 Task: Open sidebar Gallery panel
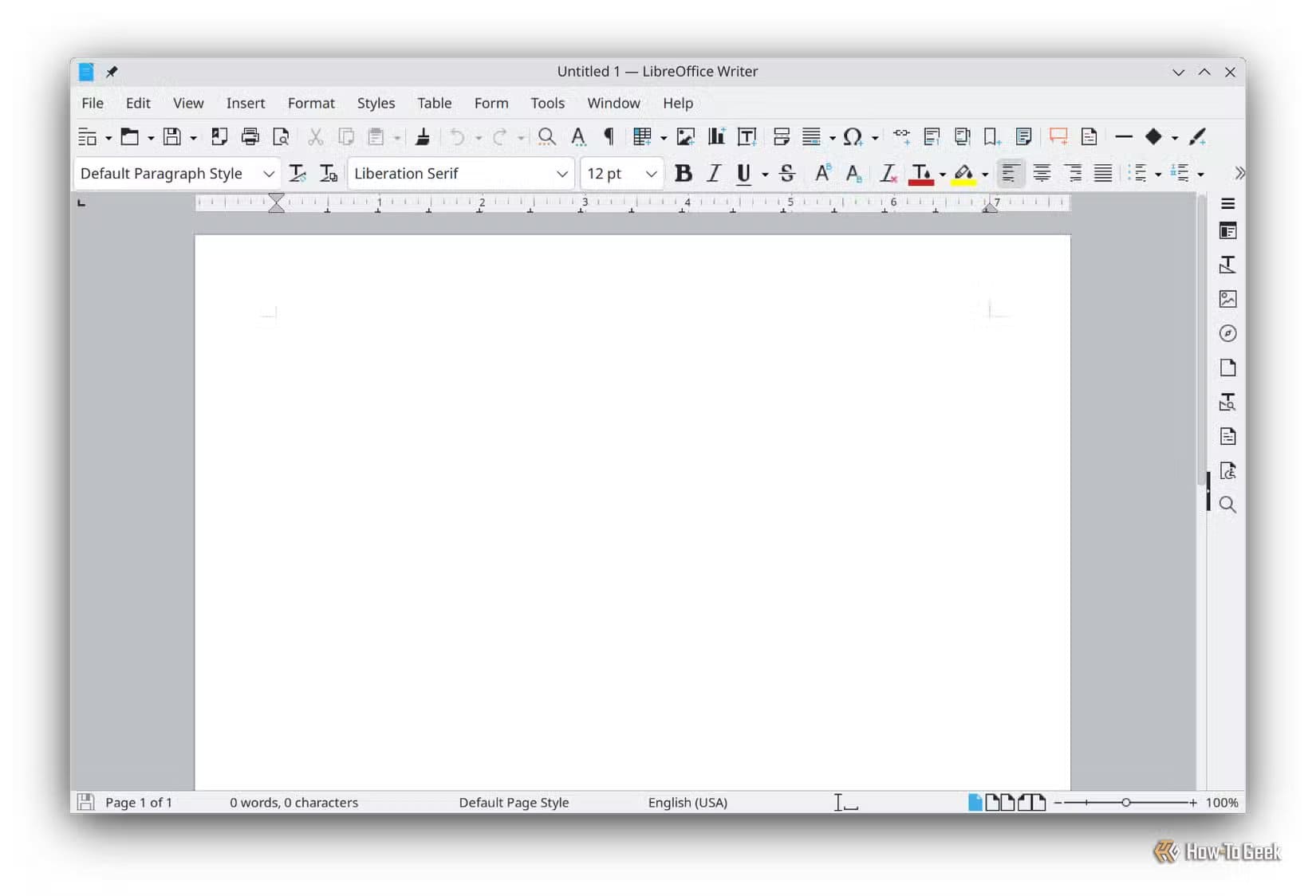click(1228, 299)
